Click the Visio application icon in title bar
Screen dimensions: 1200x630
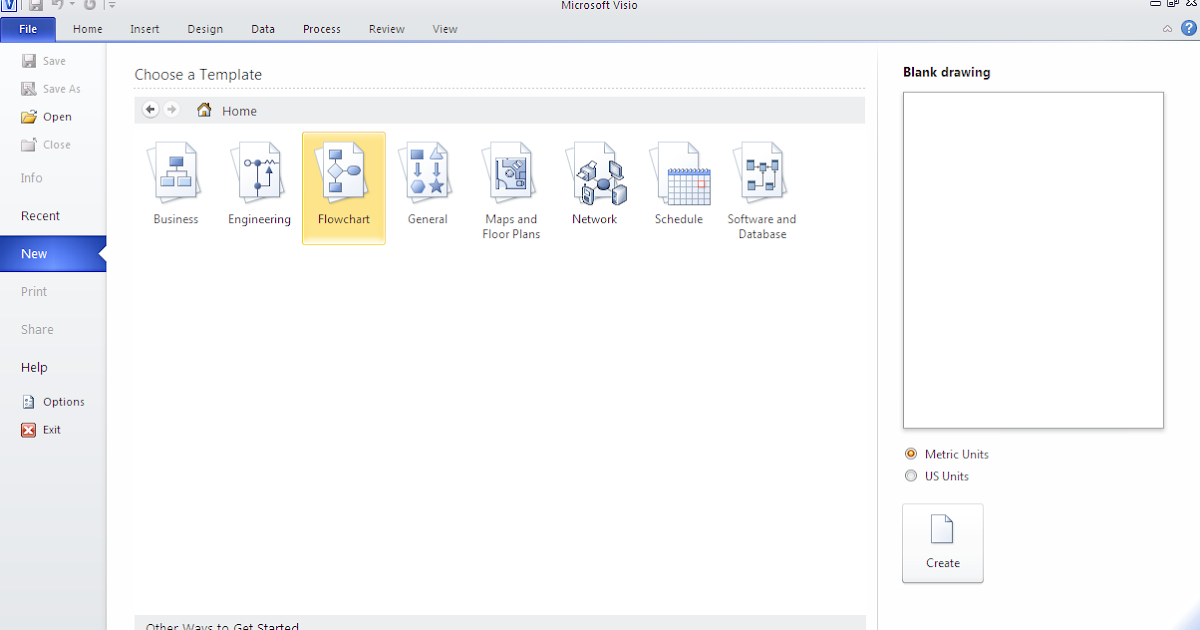pos(8,5)
